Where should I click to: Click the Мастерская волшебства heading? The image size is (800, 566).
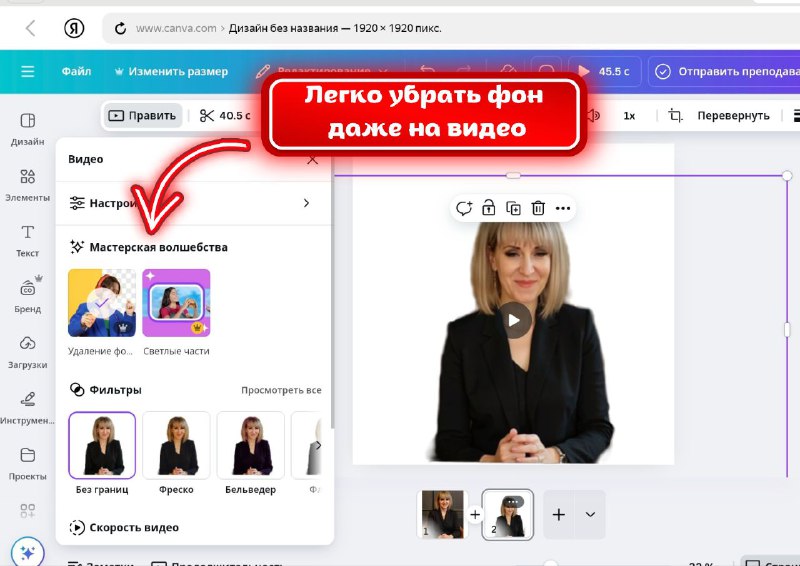tap(159, 248)
